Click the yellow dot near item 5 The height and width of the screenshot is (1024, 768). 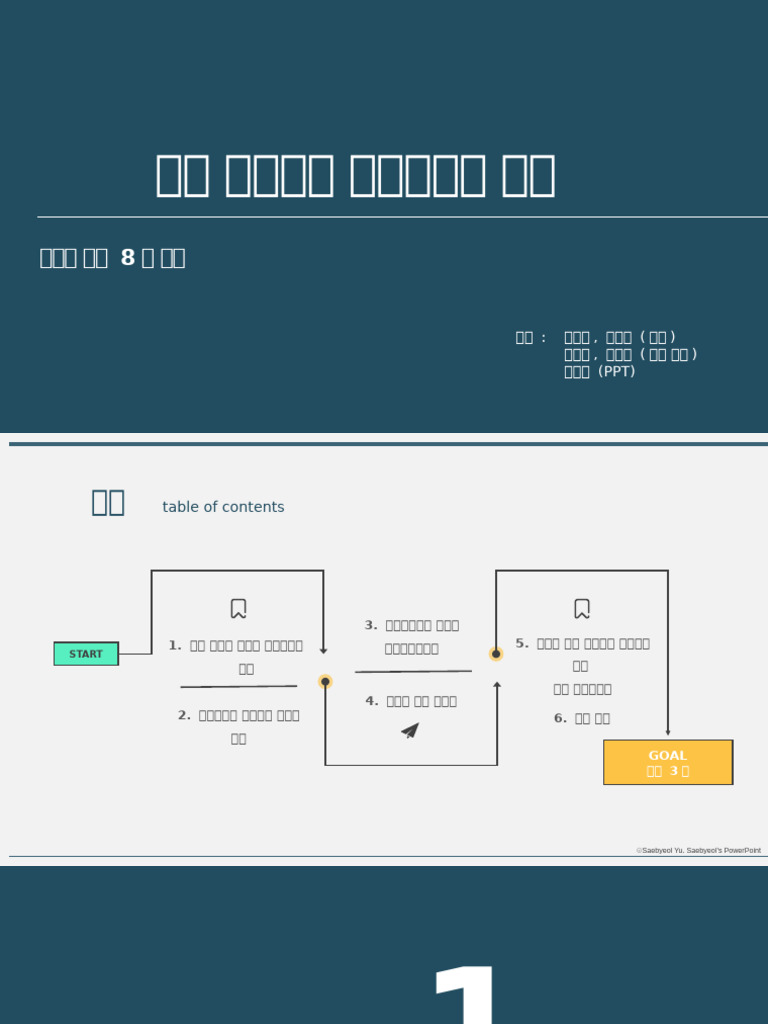[496, 654]
